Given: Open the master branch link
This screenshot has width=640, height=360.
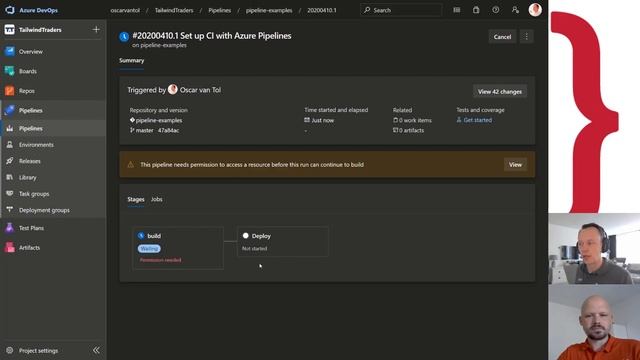Looking at the screenshot, I should (144, 130).
